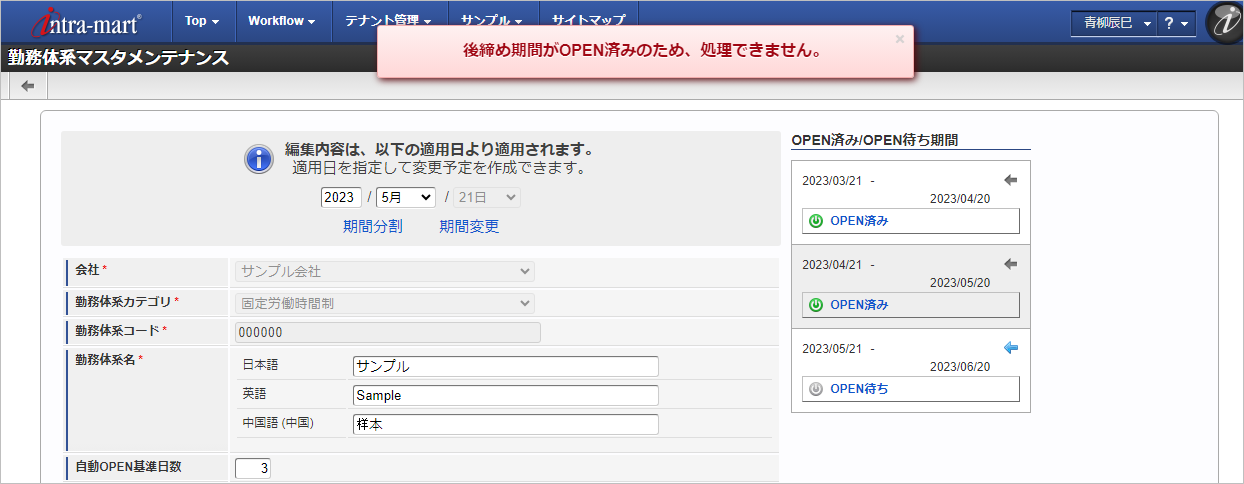Click the 期間分割 link
The height and width of the screenshot is (484, 1244).
(x=373, y=227)
